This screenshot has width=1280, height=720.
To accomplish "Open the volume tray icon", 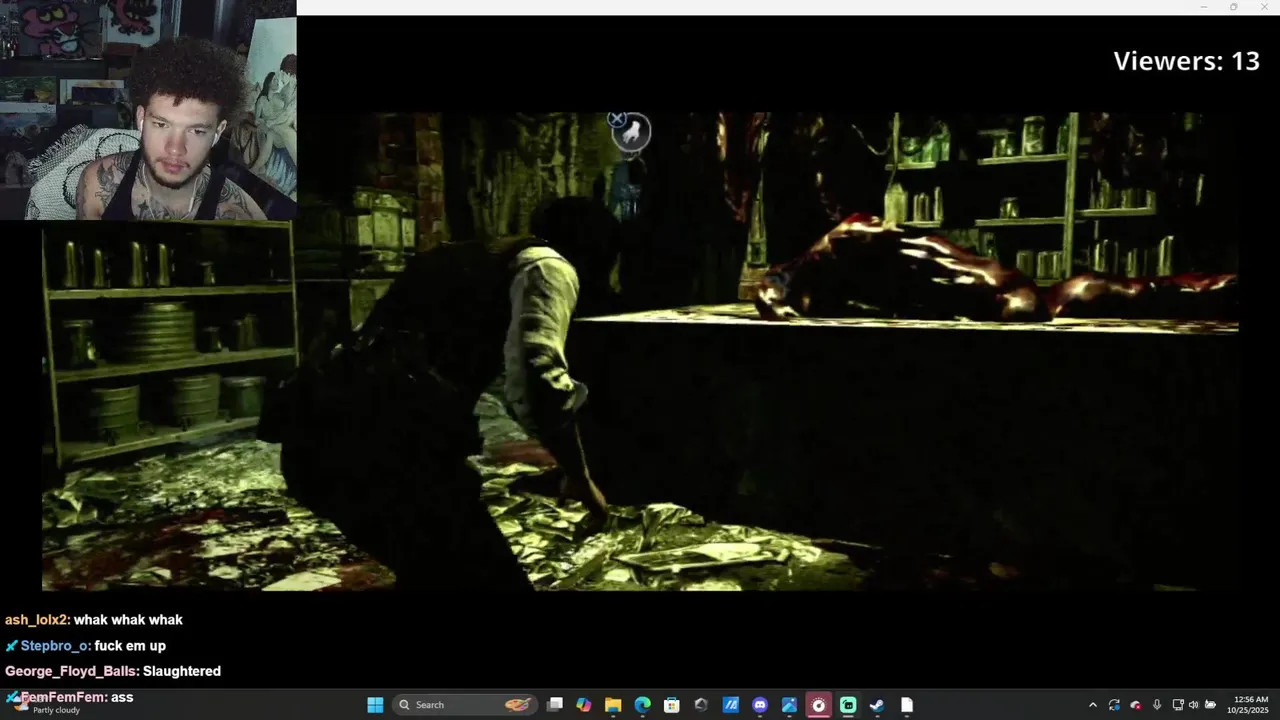I will [1193, 705].
